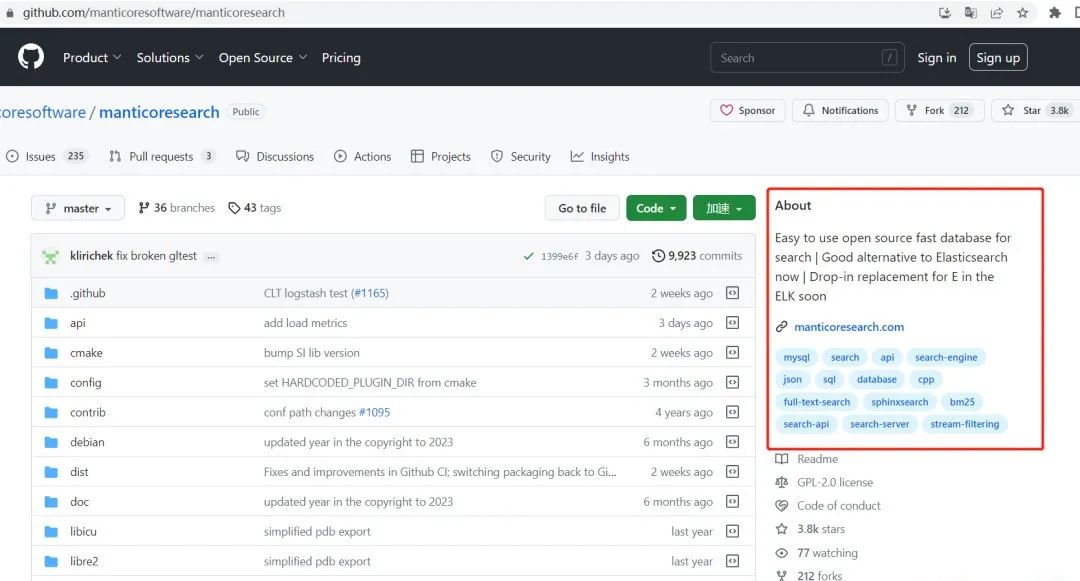This screenshot has height=581, width=1080.
Task: Open the master branch dropdown
Action: coord(78,208)
